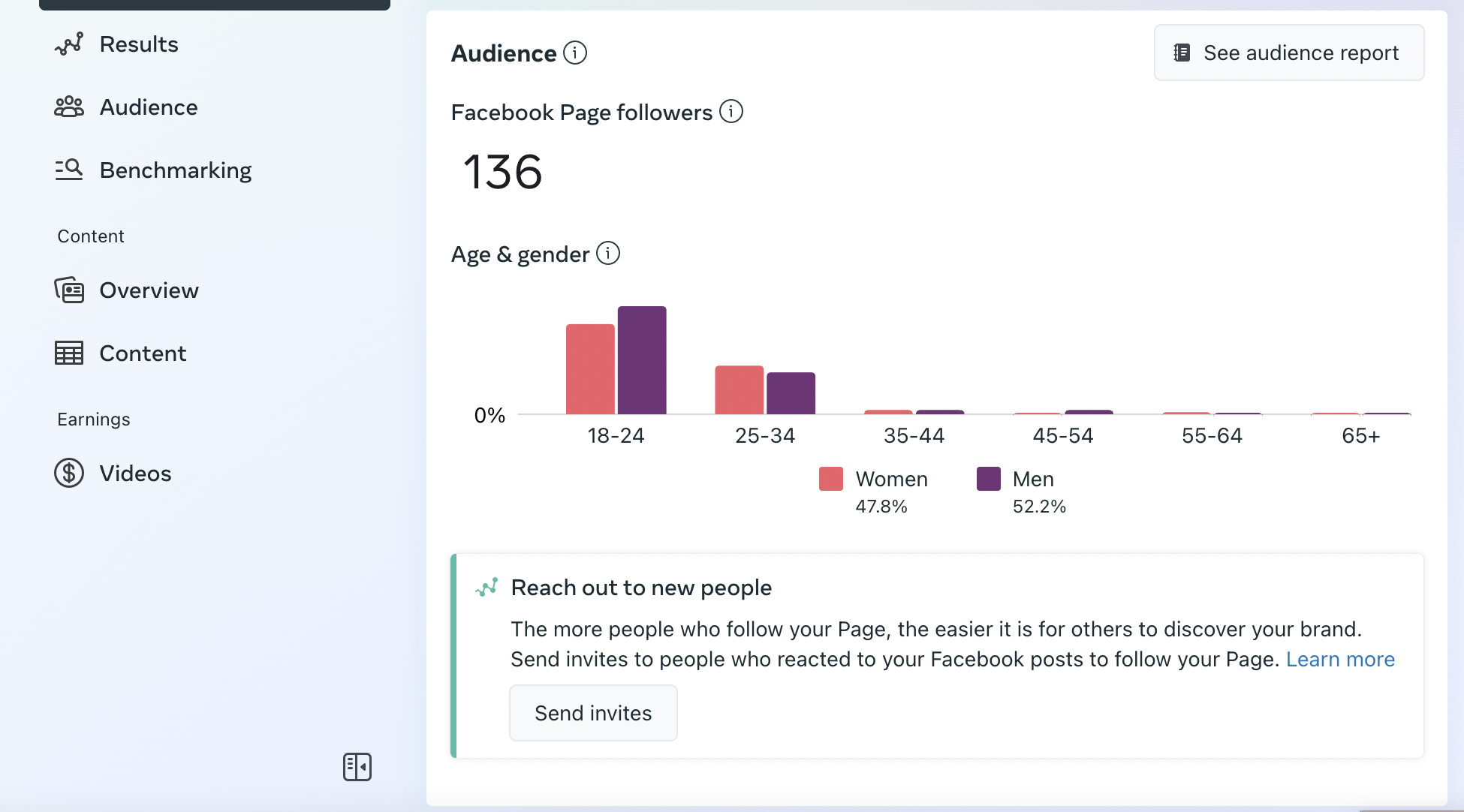
Task: Follow the Learn more link
Action: [x=1340, y=660]
